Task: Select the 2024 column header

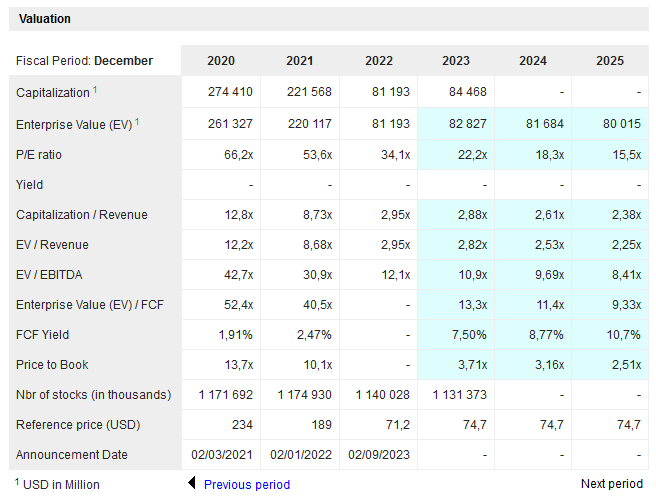Action: click(533, 61)
